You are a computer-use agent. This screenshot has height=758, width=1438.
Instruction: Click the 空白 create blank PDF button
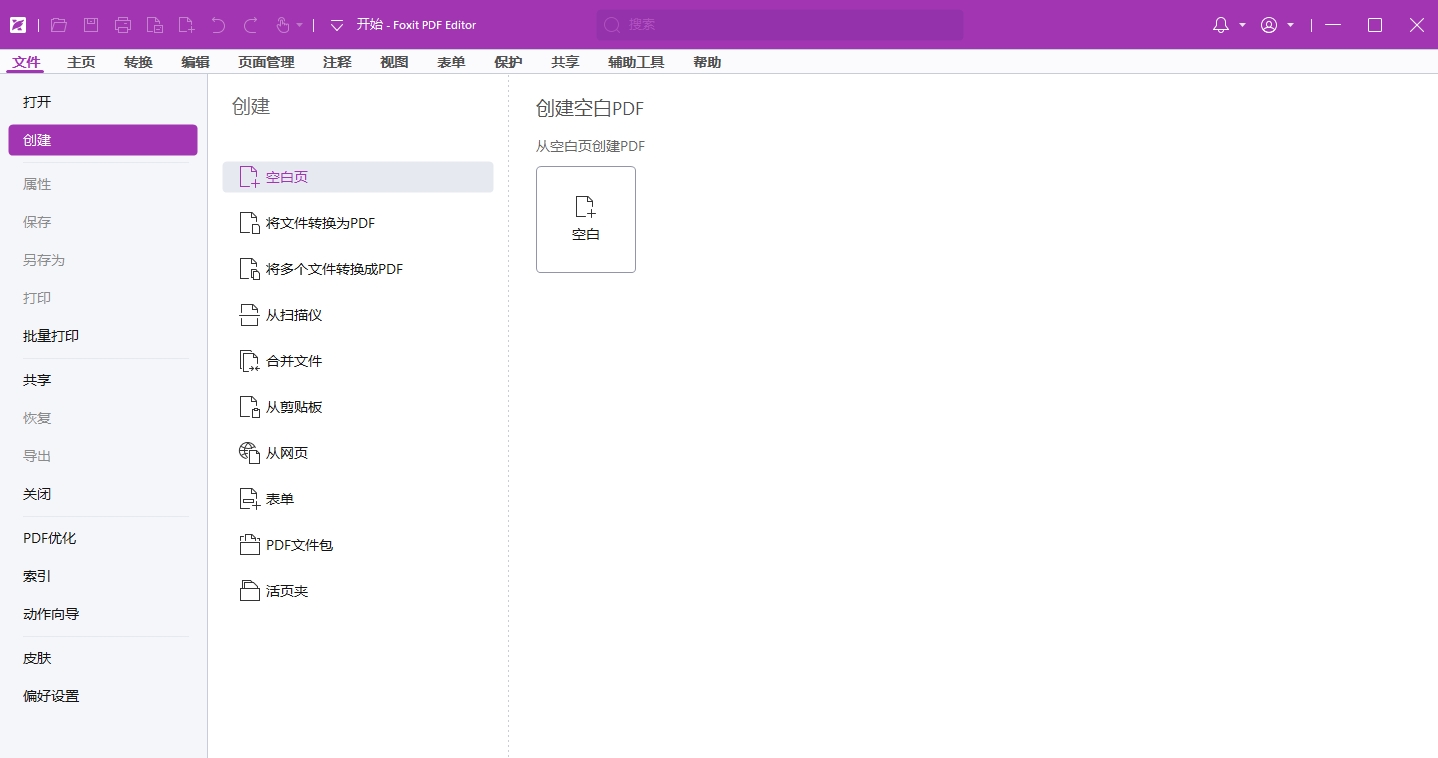[586, 219]
